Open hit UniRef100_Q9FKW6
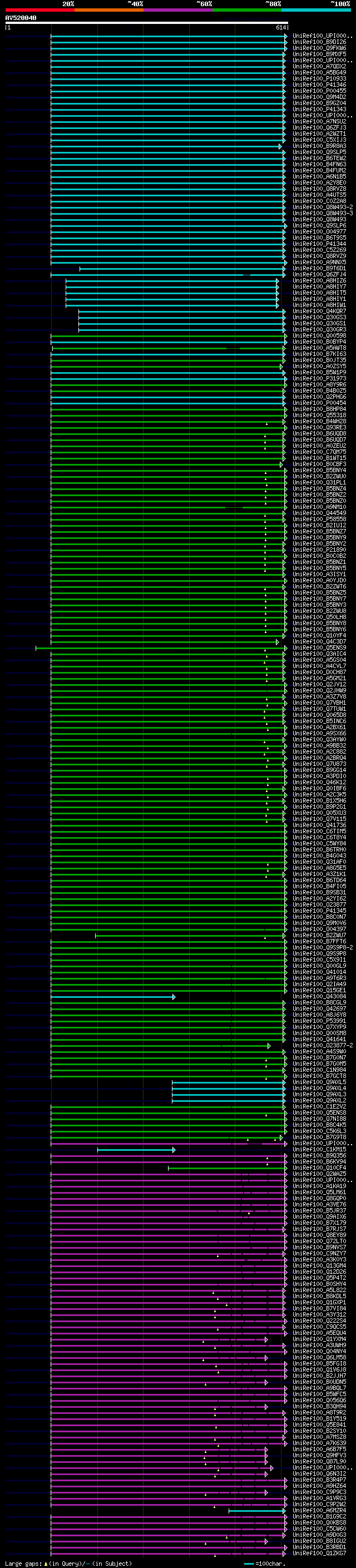The image size is (356, 1568). (319, 48)
